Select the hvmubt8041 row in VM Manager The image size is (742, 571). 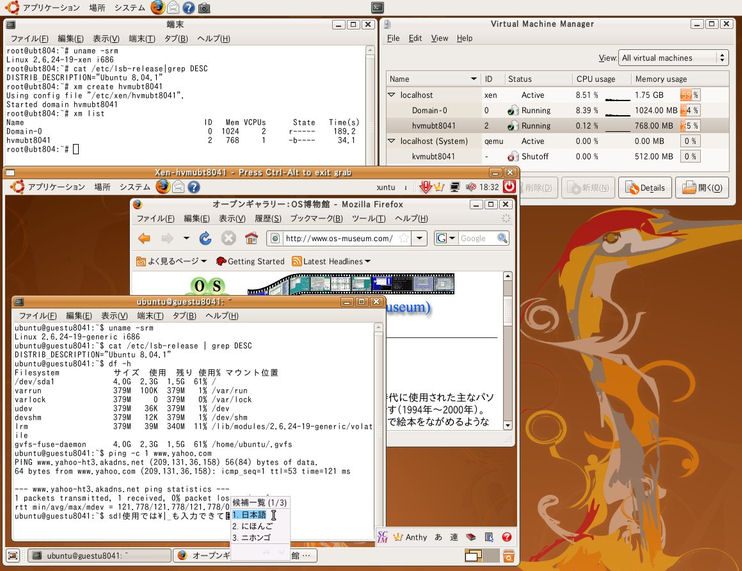557,125
